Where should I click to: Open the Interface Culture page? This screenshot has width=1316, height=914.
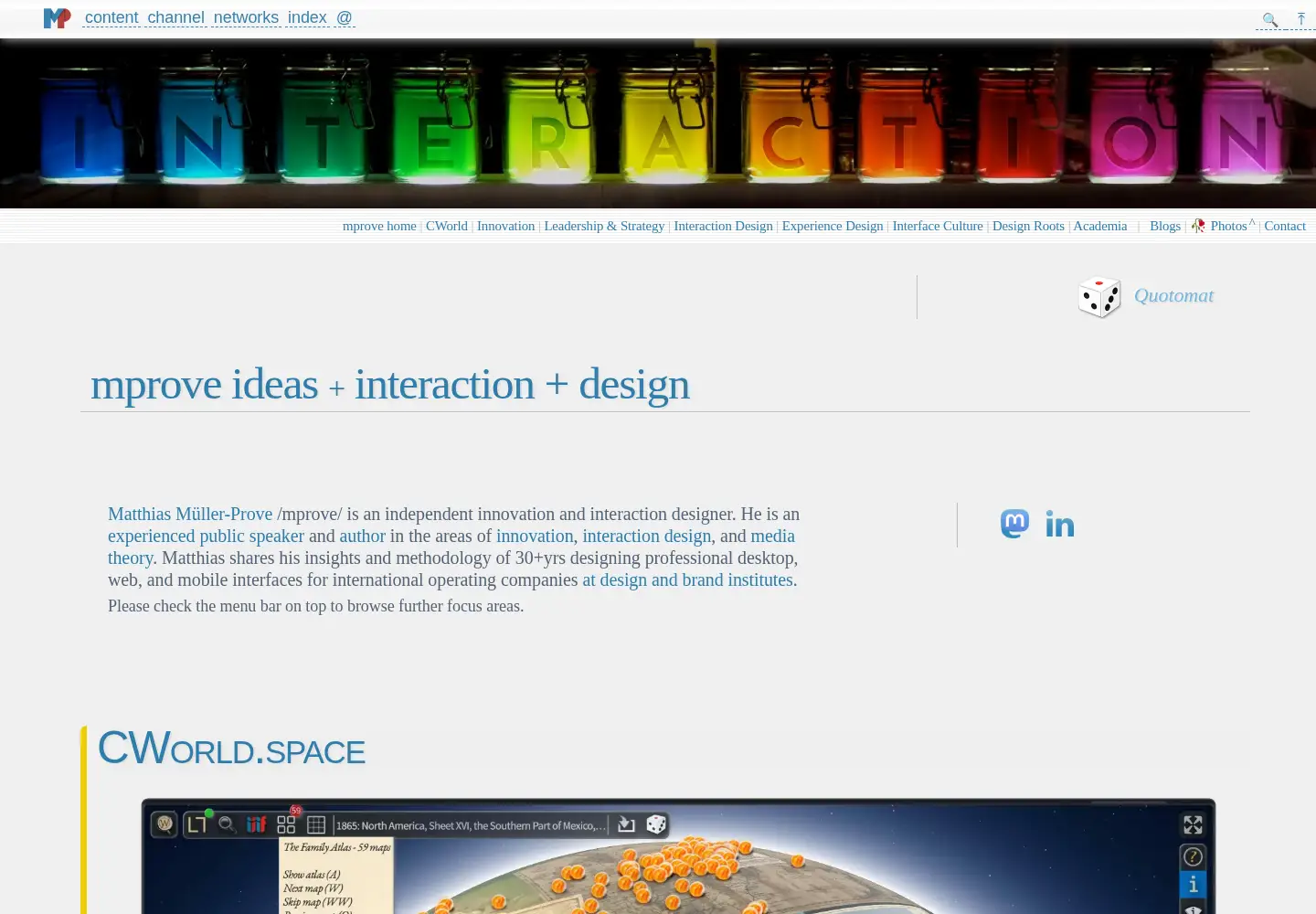pos(938,226)
